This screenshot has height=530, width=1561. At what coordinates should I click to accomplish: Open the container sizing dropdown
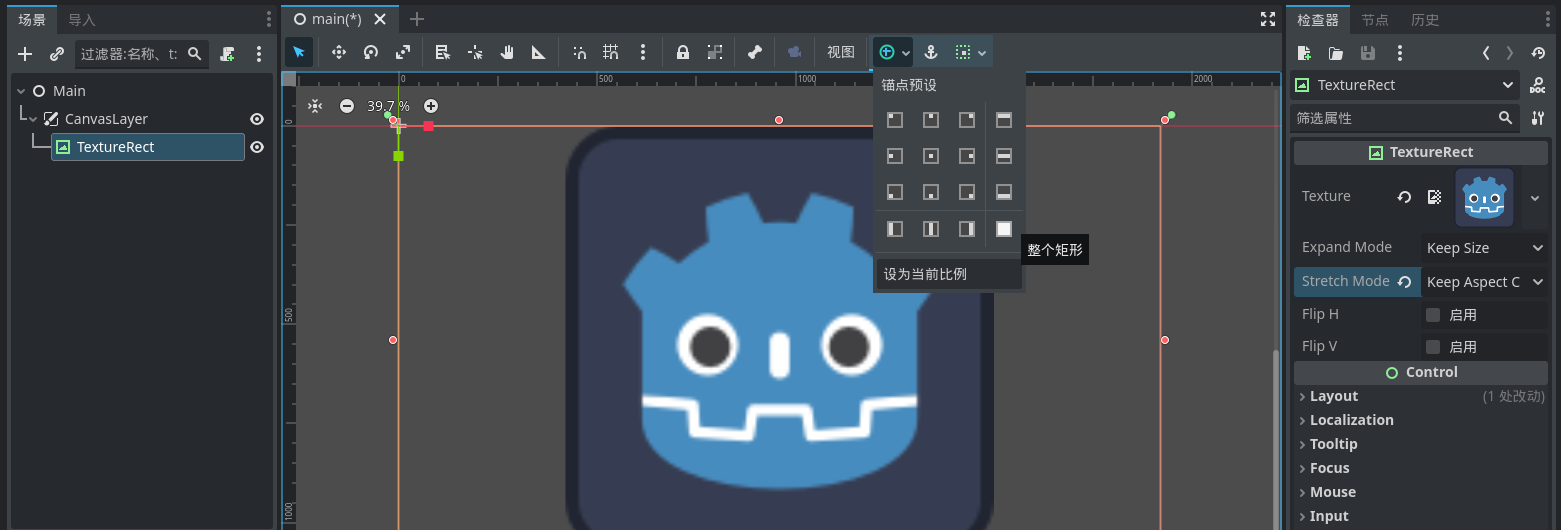point(970,53)
